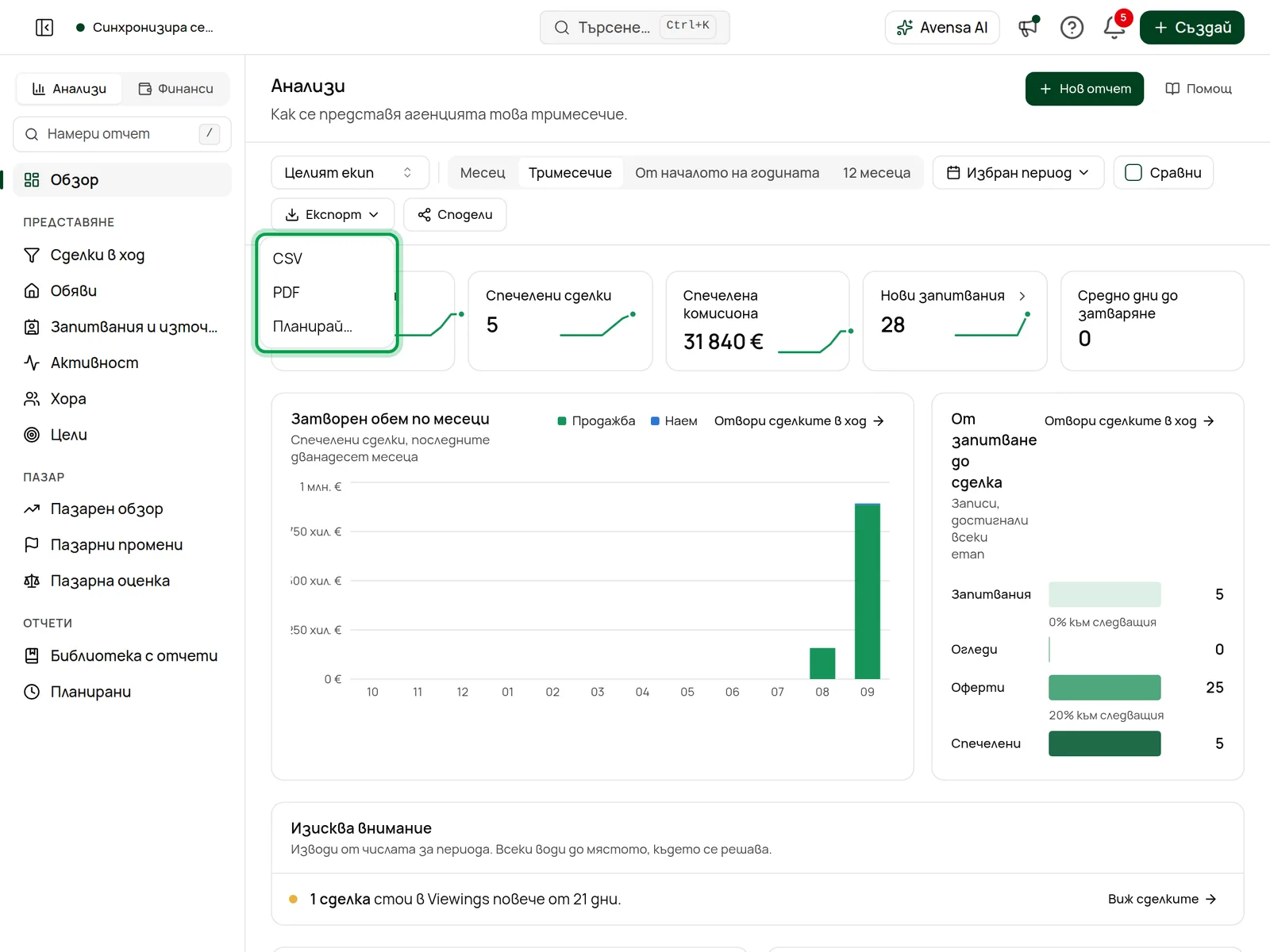
Task: Click the Нов отчет button
Action: click(1084, 89)
